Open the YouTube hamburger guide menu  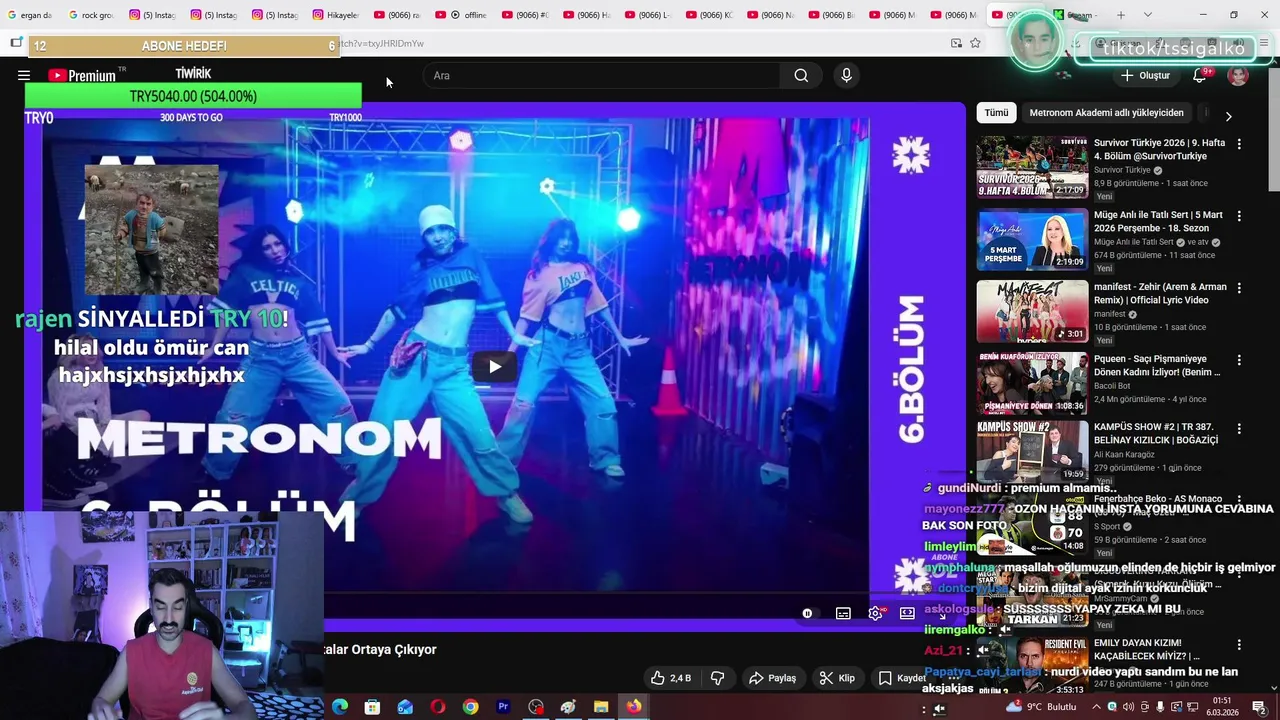[24, 75]
